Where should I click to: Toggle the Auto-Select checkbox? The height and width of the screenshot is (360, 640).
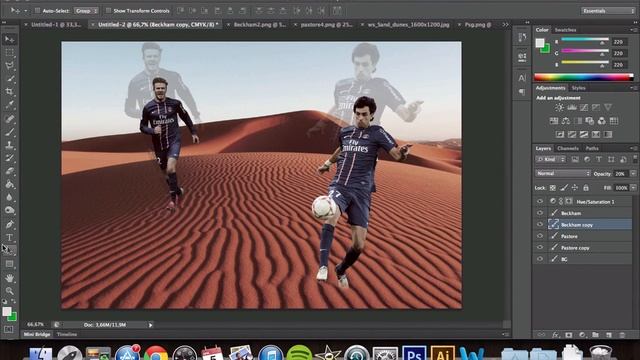(x=37, y=11)
